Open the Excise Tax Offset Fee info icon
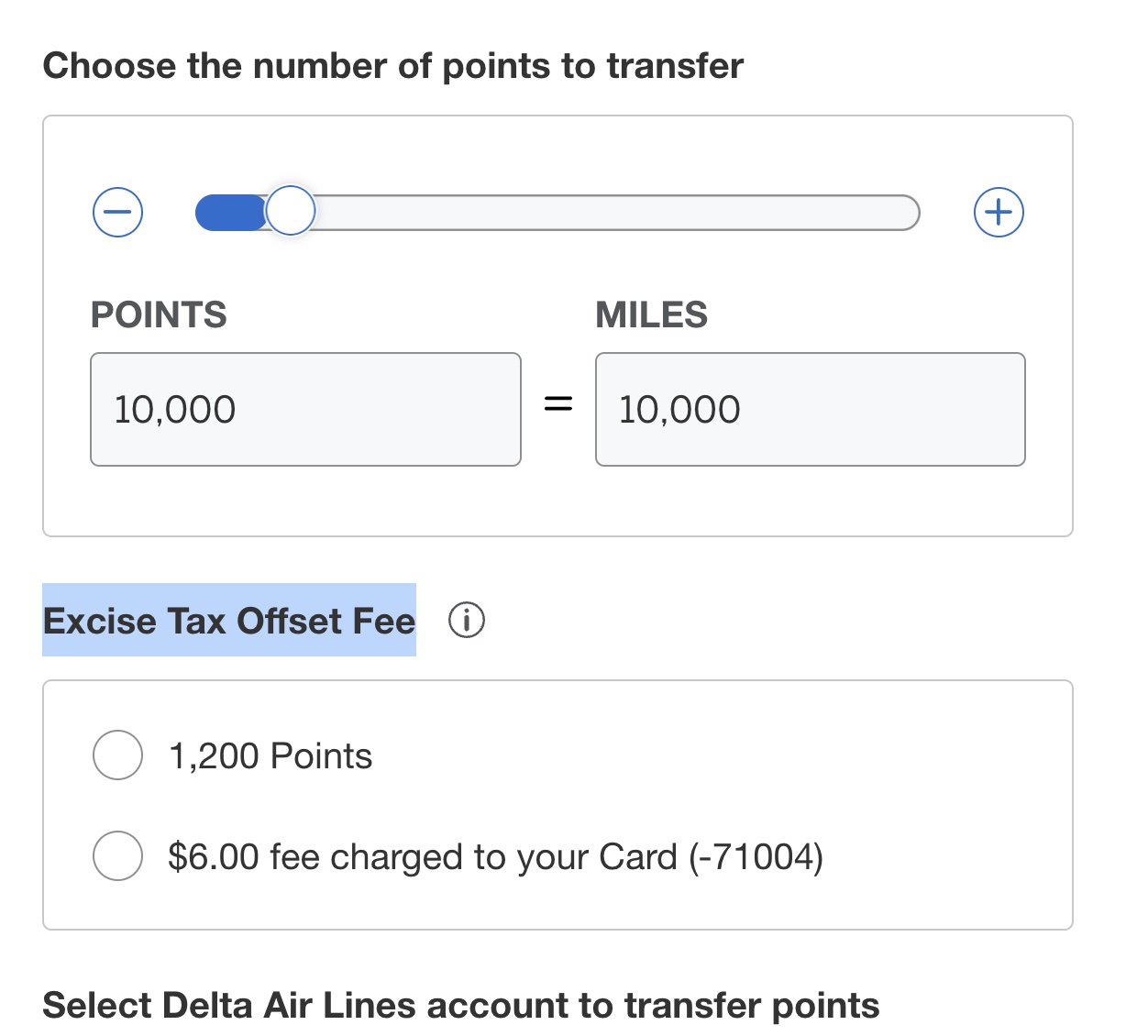The height and width of the screenshot is (1036, 1148). [x=467, y=621]
